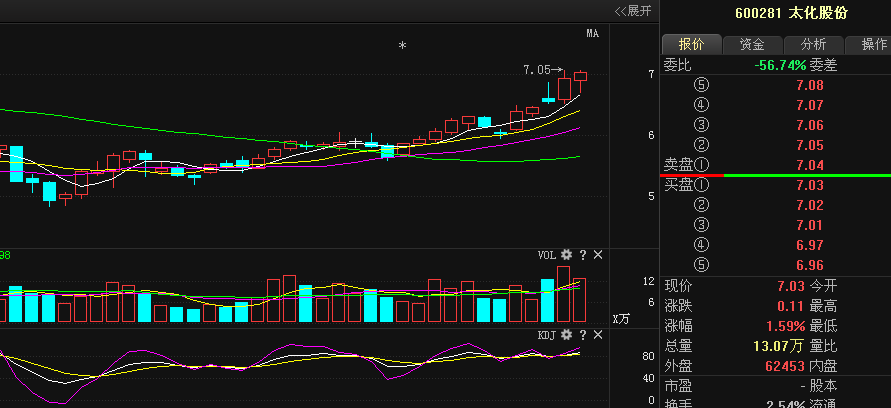Click the 7.05 high price annotation

(x=537, y=70)
